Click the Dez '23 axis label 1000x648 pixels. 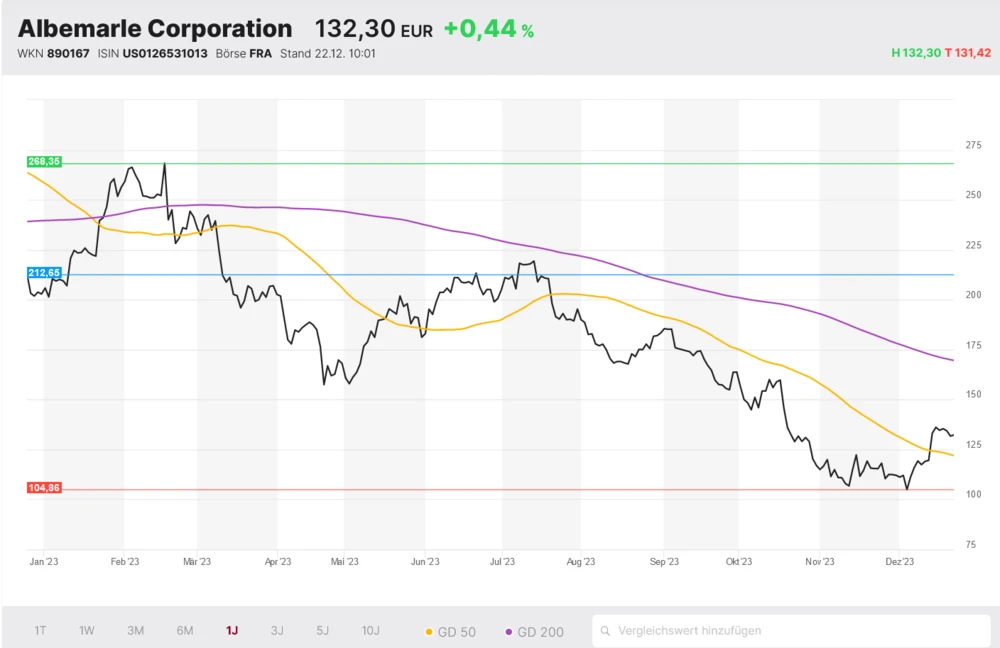[x=900, y=562]
